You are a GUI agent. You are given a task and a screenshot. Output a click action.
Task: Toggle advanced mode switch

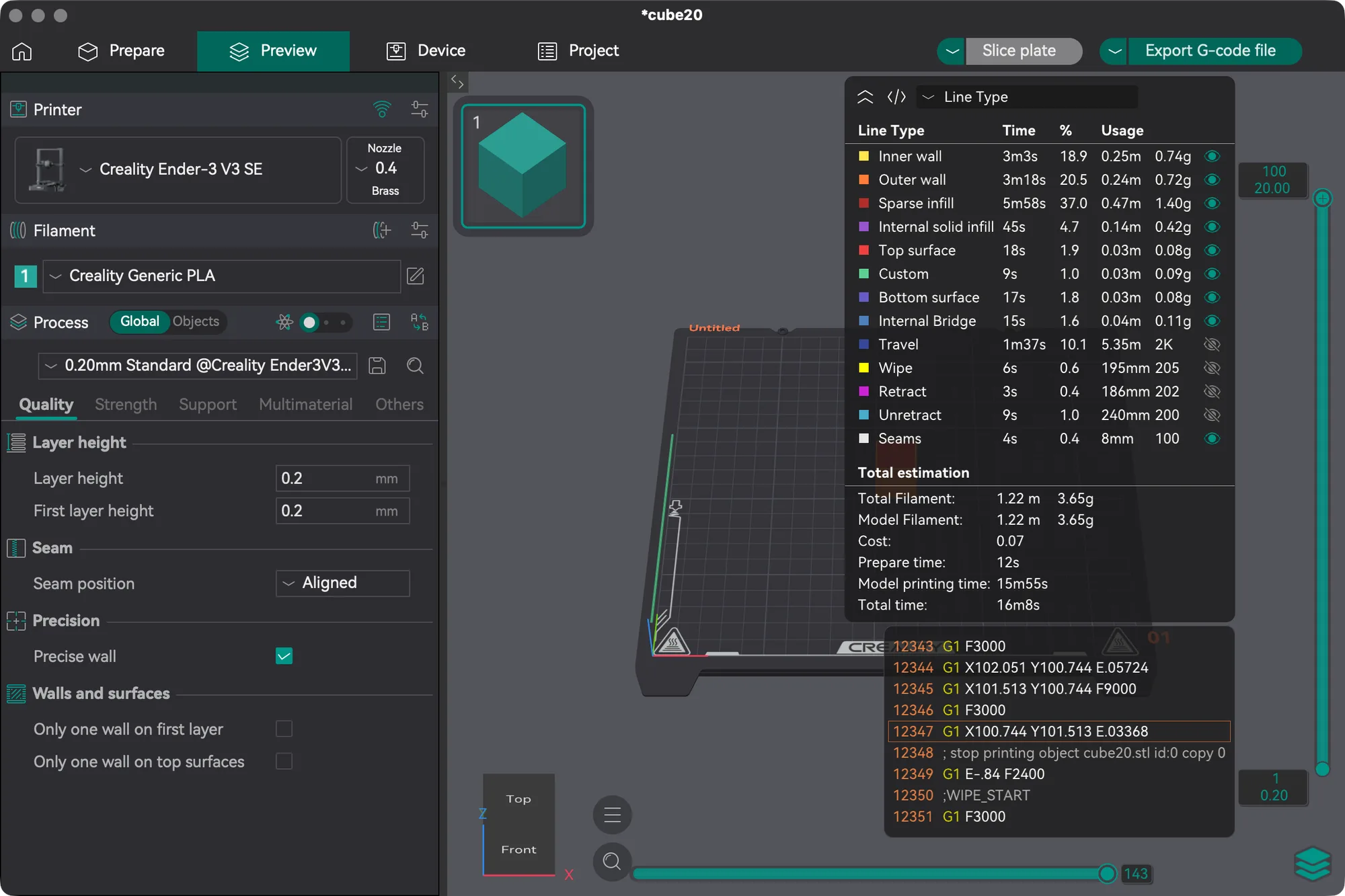325,323
